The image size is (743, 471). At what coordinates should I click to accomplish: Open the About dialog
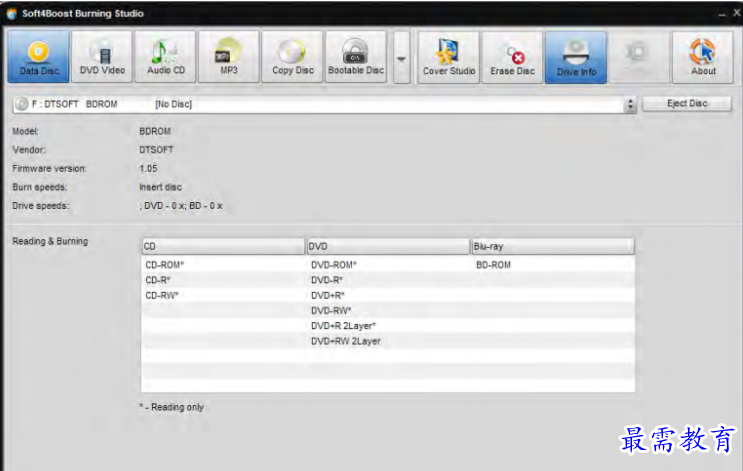tap(703, 58)
